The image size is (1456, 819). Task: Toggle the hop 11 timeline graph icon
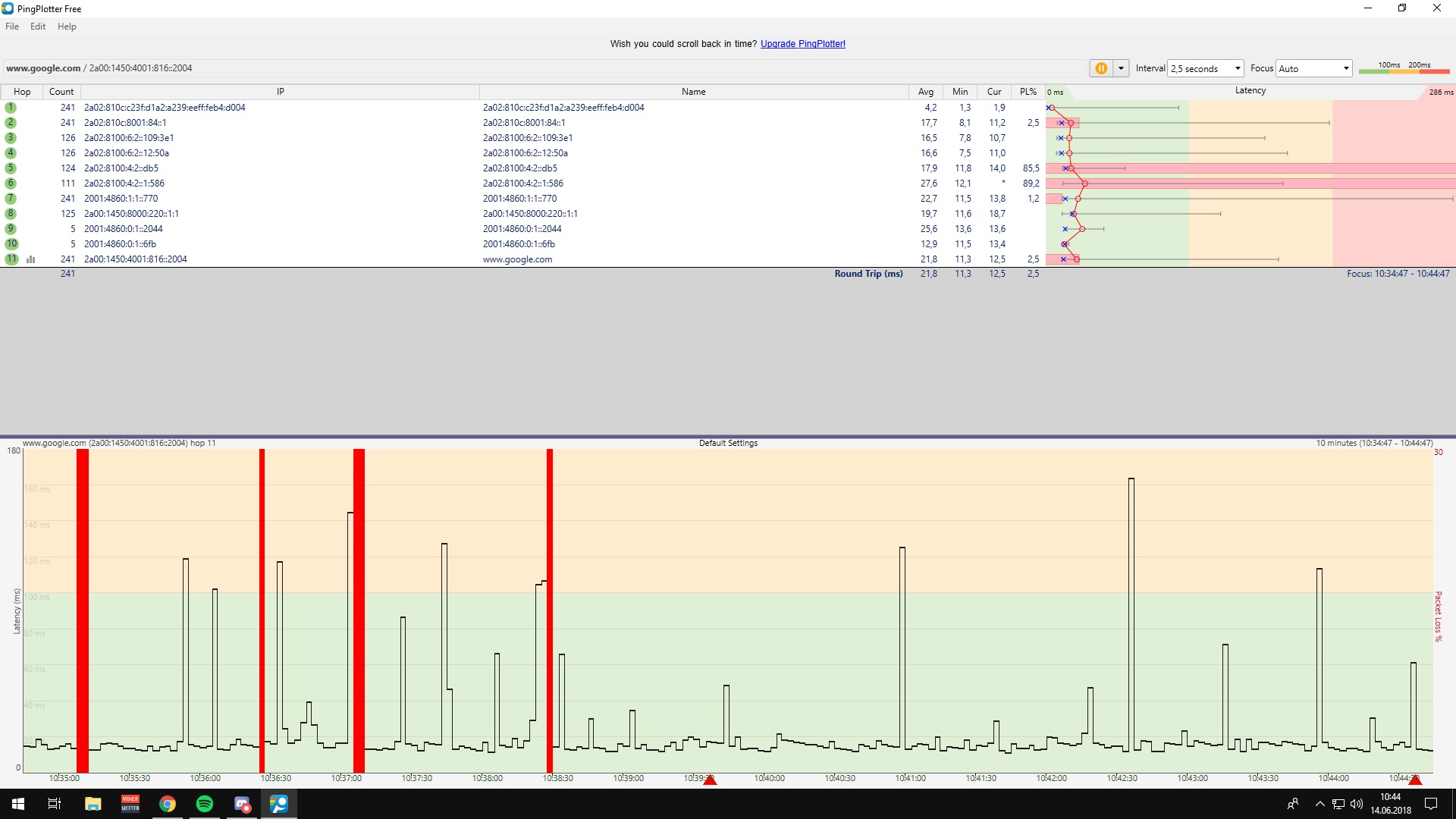click(x=31, y=259)
